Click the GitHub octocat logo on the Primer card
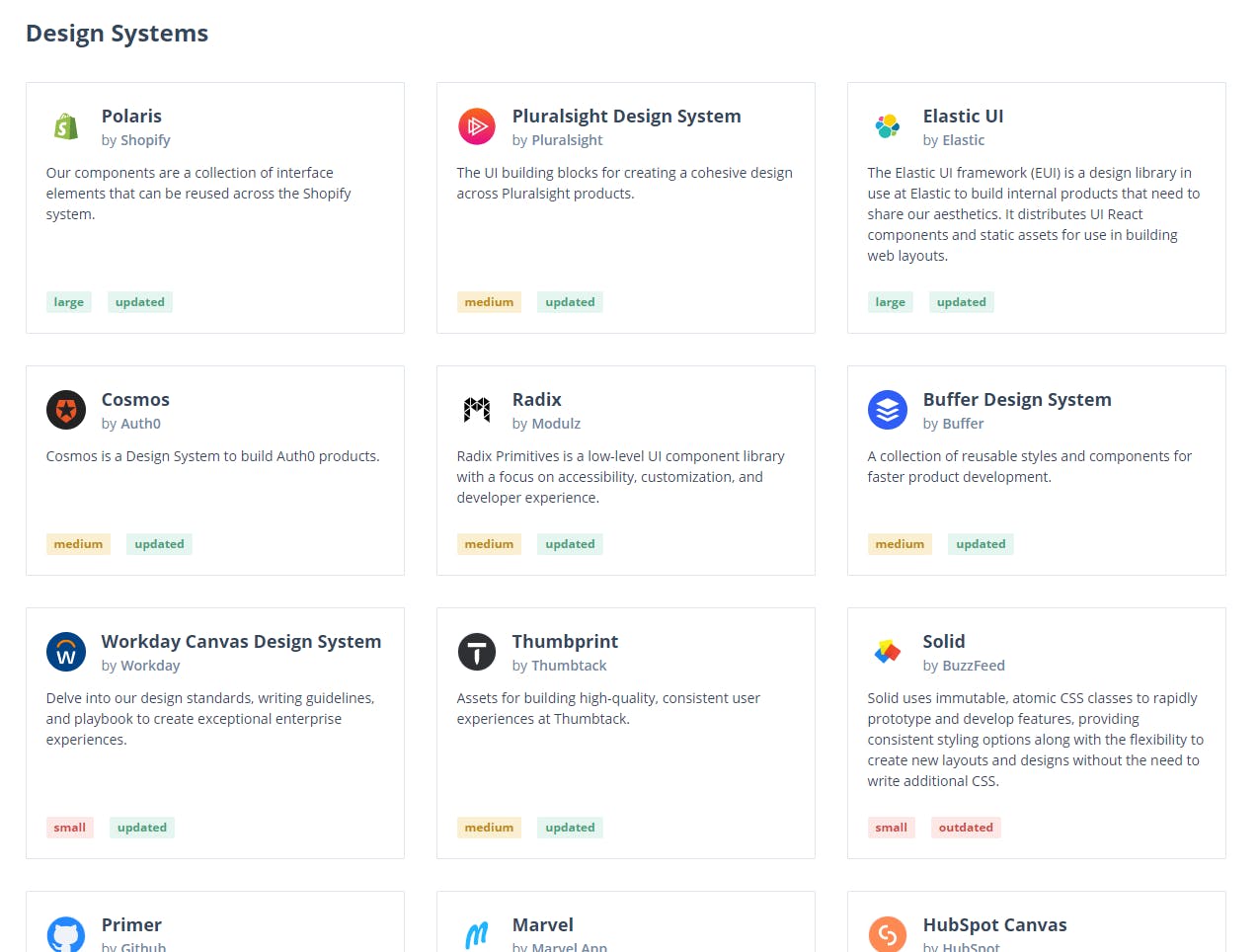The height and width of the screenshot is (952, 1258). pyautogui.click(x=66, y=934)
